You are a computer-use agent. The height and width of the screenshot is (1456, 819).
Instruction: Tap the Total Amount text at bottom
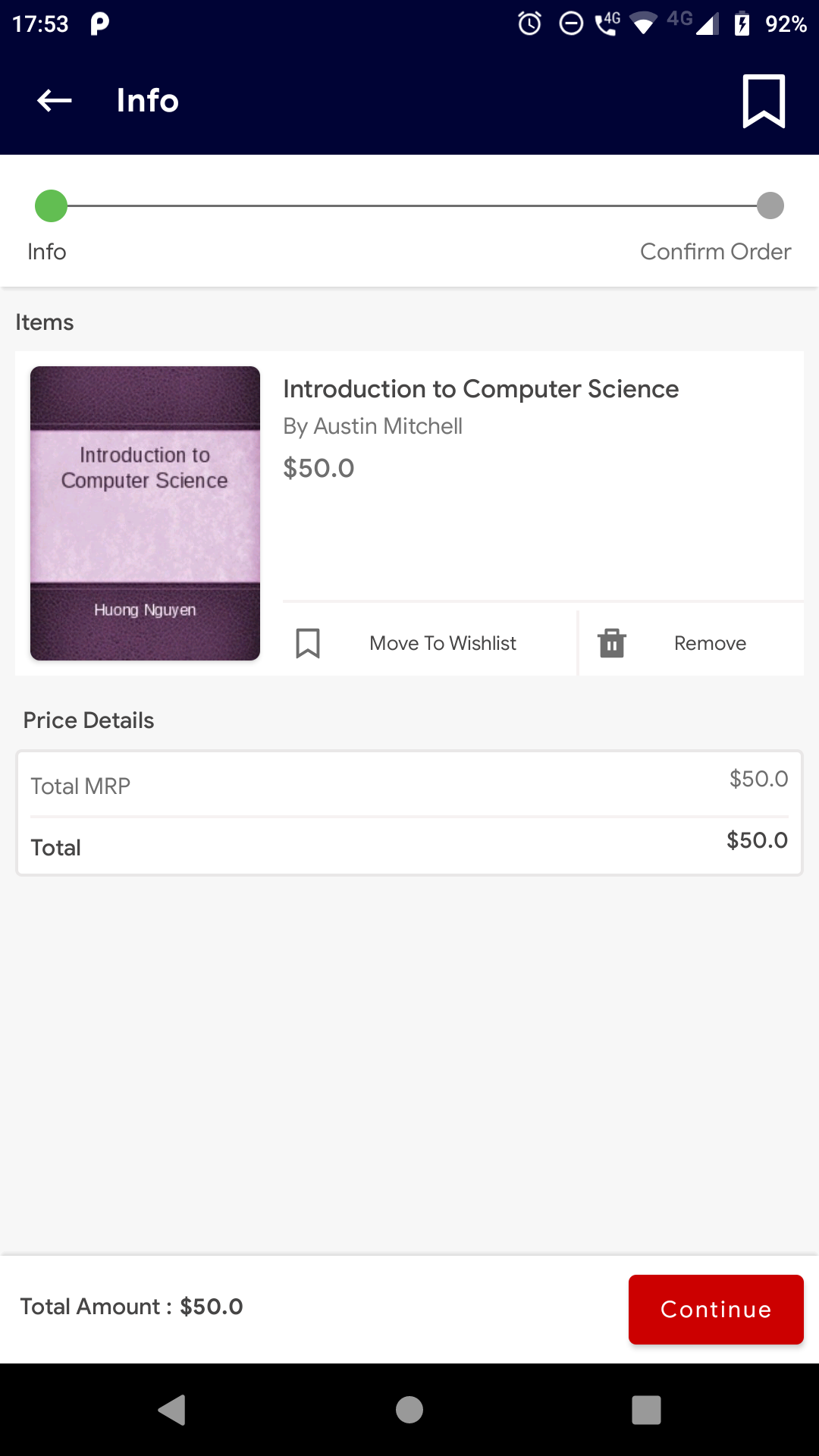(131, 1307)
